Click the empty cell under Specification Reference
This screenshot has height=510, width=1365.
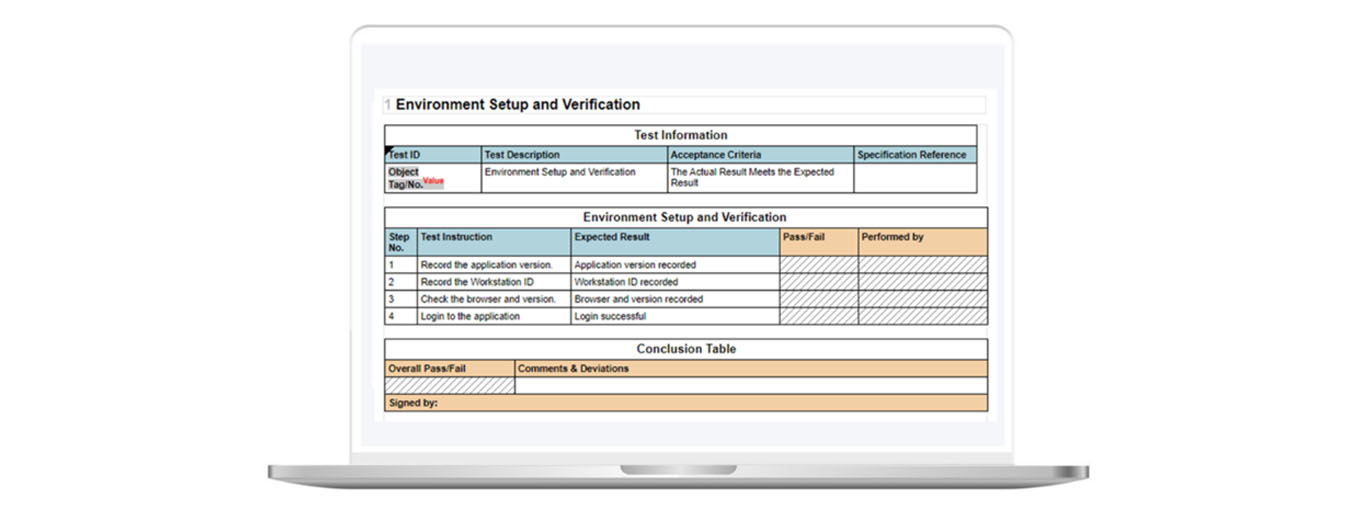[915, 178]
